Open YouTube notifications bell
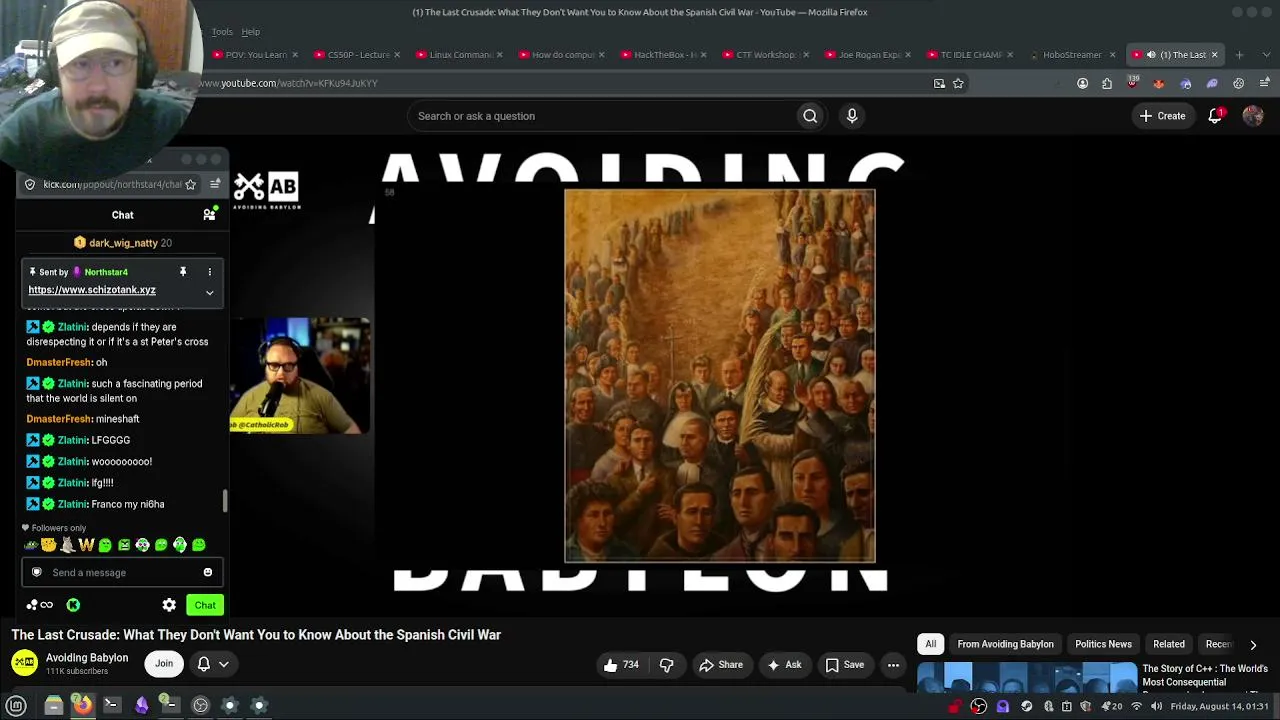 pyautogui.click(x=1215, y=116)
